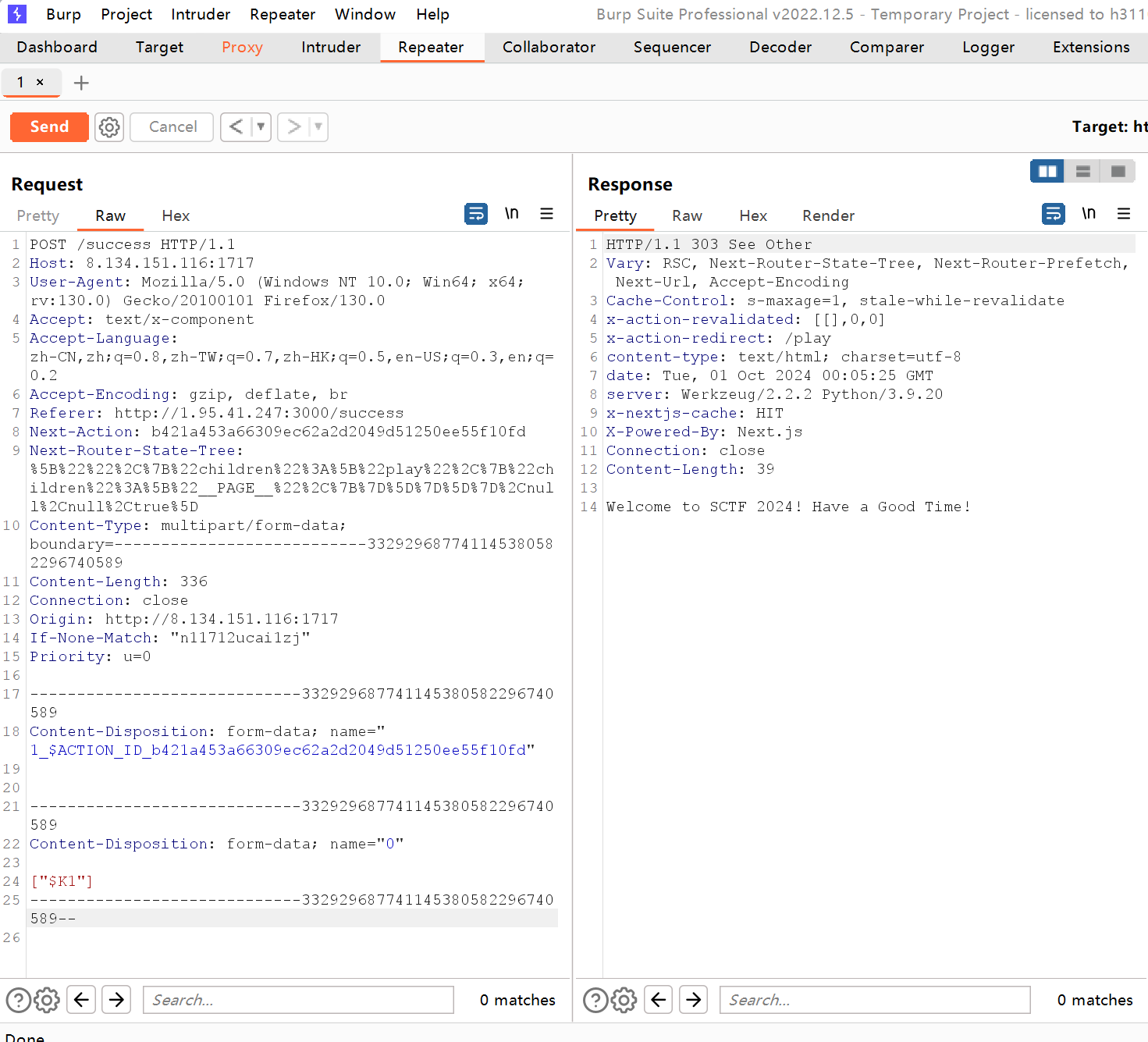Click the server: Werkzeug header line
Screen dimensions: 1148x1042
774,394
